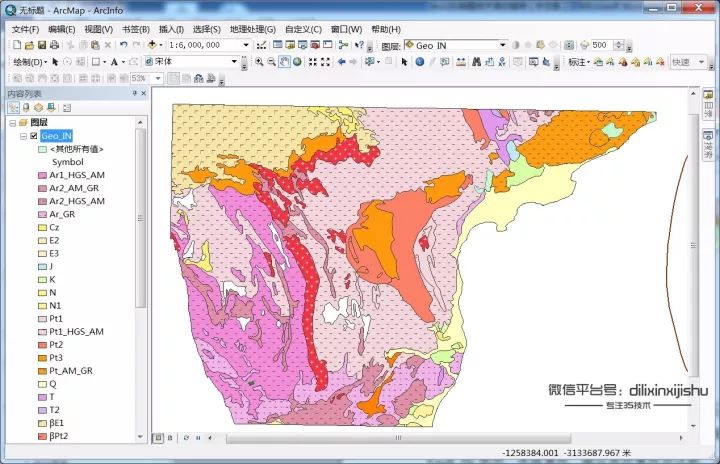The height and width of the screenshot is (464, 720).
Task: Toggle visibility of Geo_IN layer
Action: tap(34, 136)
